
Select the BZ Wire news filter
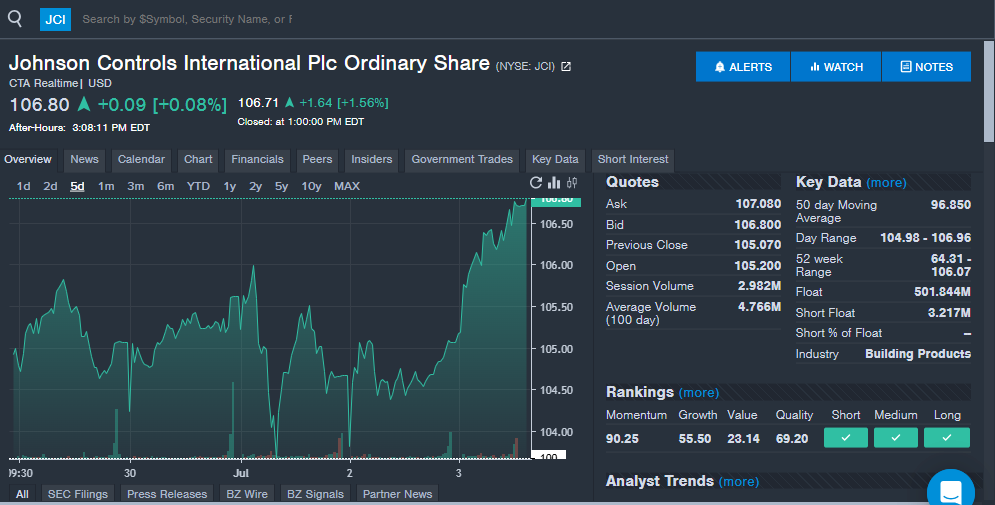pyautogui.click(x=247, y=494)
